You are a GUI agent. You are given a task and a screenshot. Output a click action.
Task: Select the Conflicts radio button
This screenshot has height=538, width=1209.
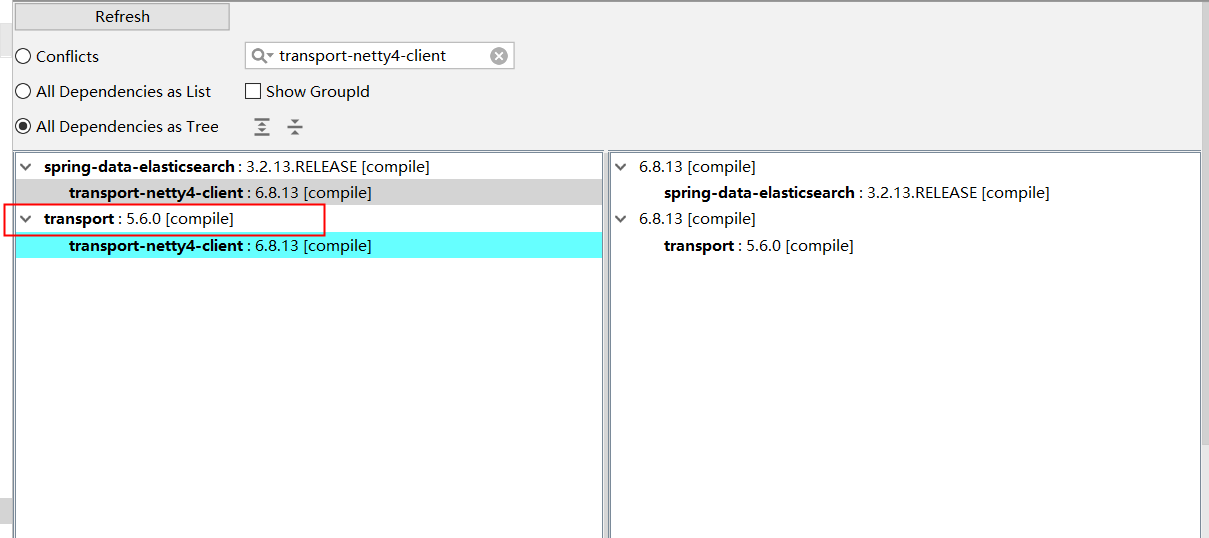click(x=23, y=56)
